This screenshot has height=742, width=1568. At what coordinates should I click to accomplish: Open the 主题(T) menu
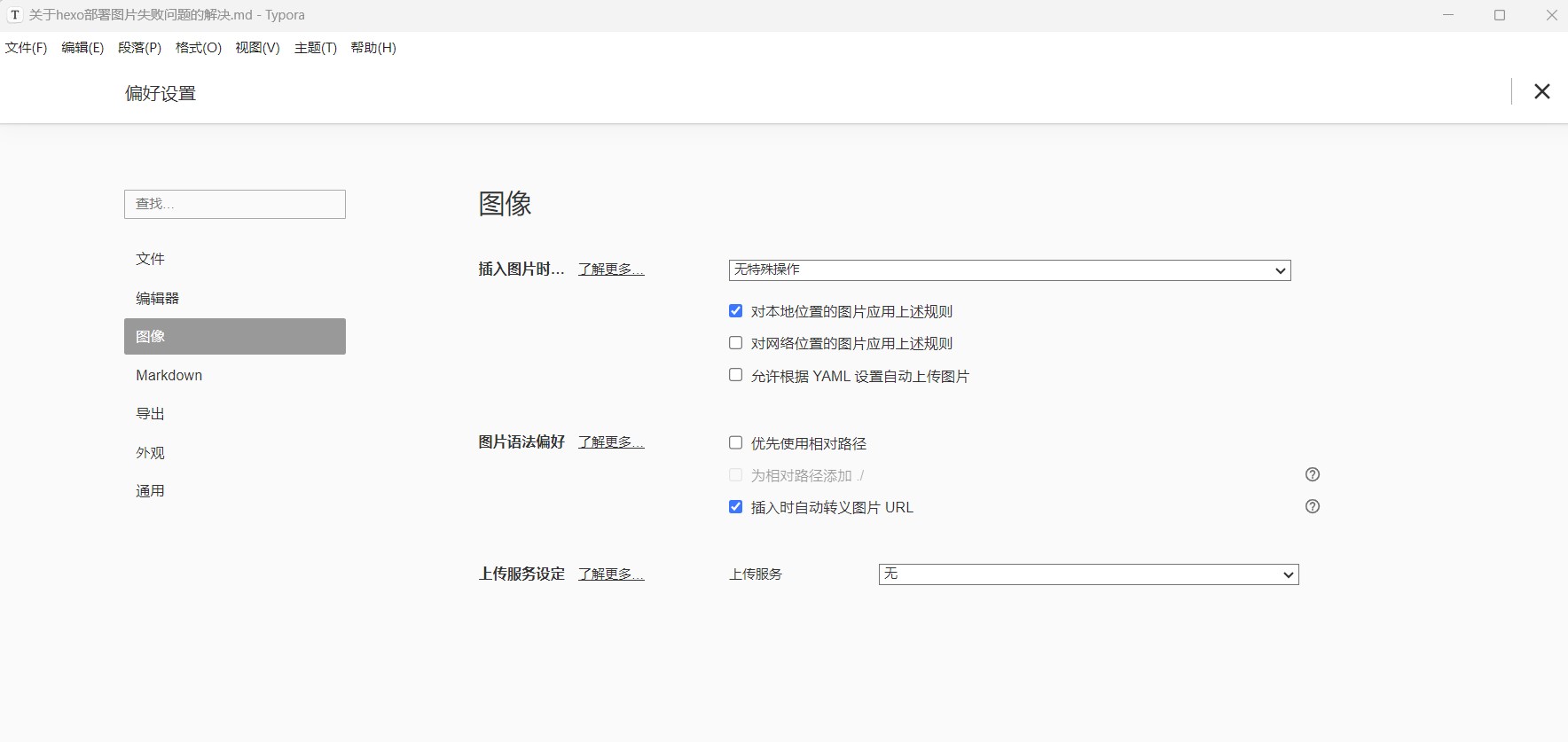pos(316,48)
